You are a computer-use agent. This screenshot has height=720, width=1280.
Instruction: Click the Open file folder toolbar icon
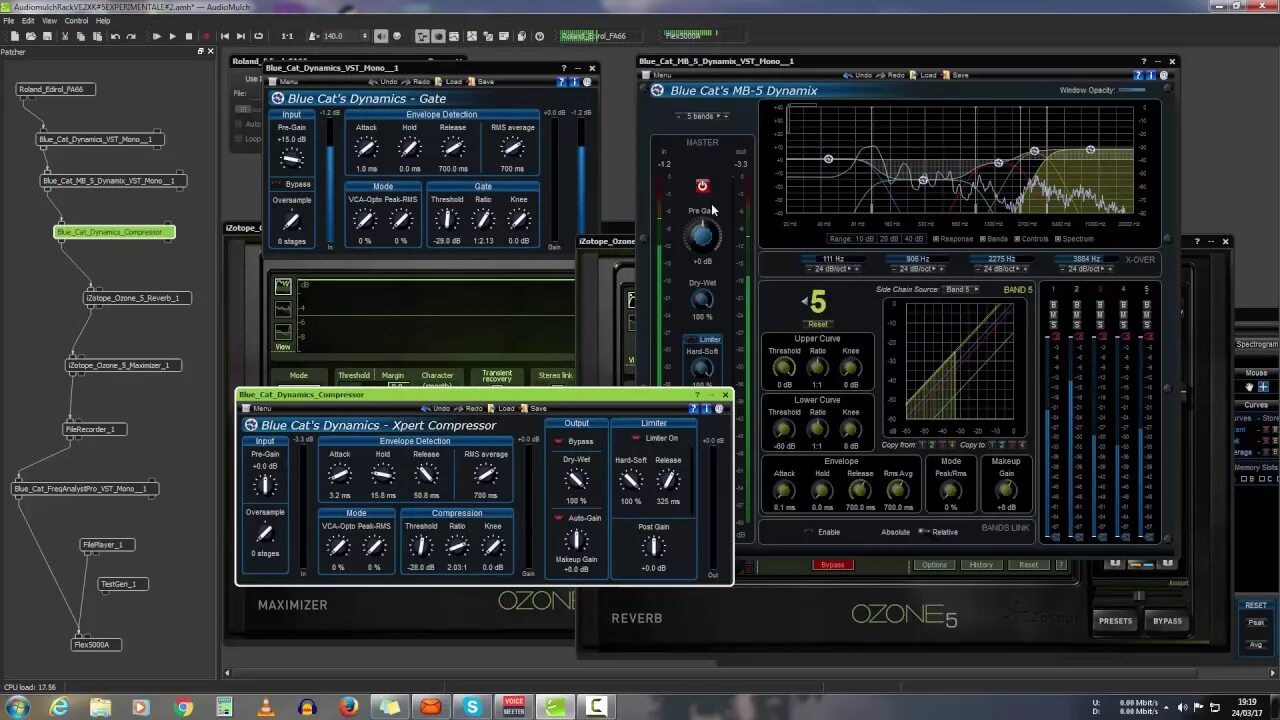pos(31,36)
